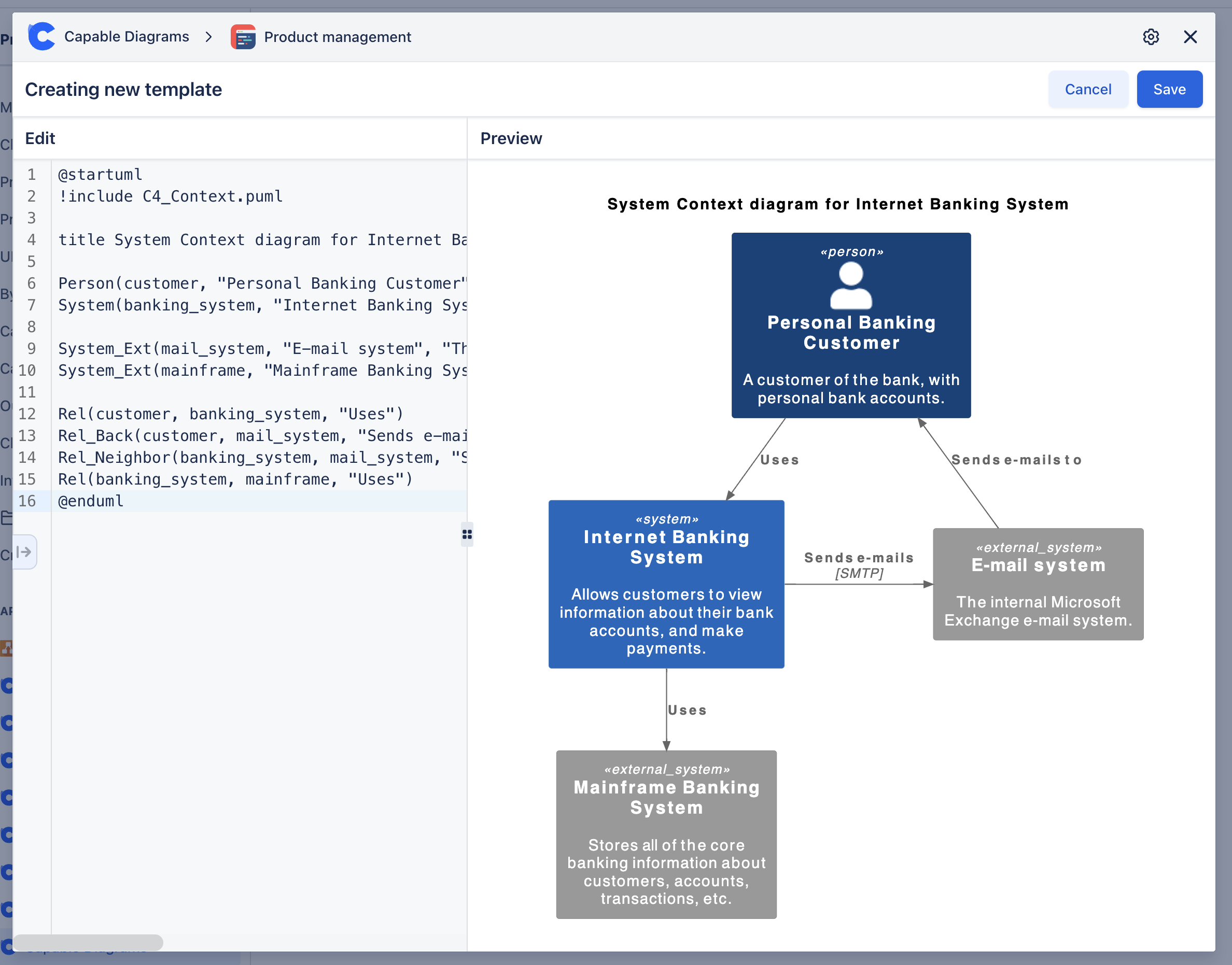
Task: Select line number 12 in gutter
Action: pyautogui.click(x=27, y=414)
